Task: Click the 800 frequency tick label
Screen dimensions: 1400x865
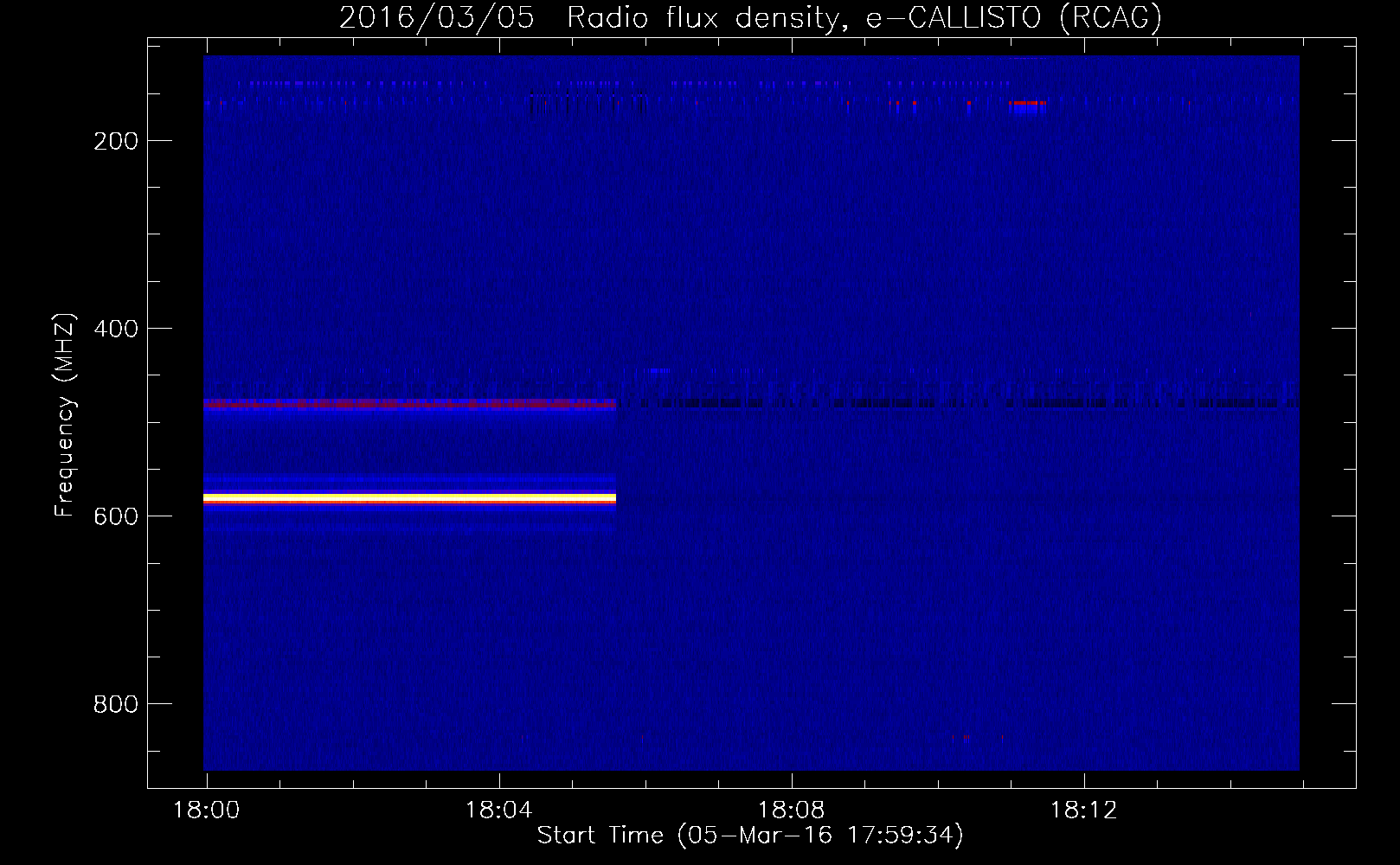Action: (116, 704)
